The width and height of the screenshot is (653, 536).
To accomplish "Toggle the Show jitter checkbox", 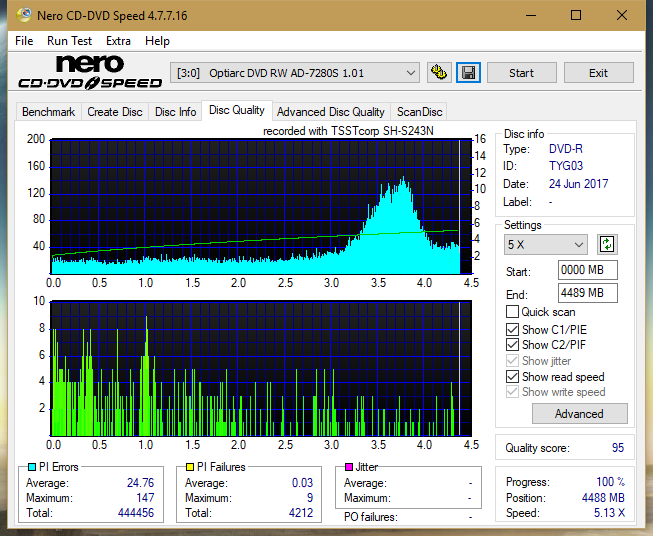I will (x=512, y=361).
